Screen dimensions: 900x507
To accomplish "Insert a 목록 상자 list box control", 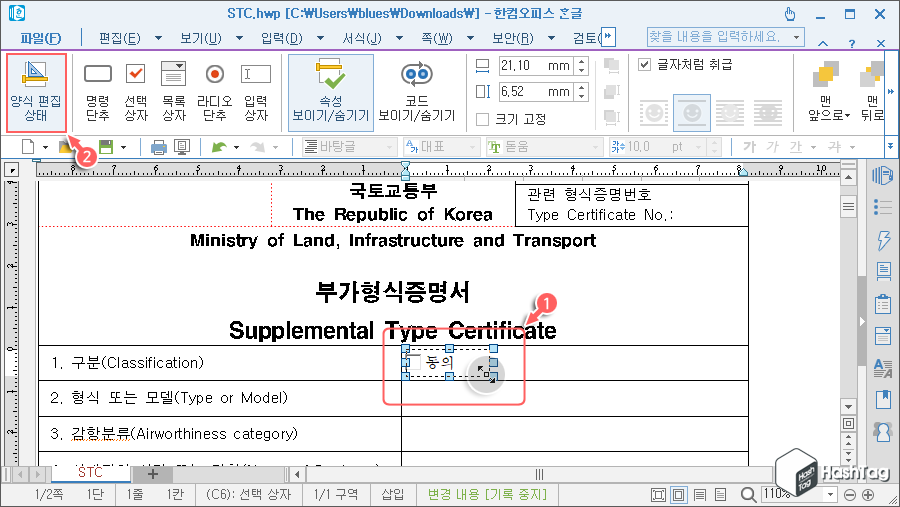I will click(173, 92).
